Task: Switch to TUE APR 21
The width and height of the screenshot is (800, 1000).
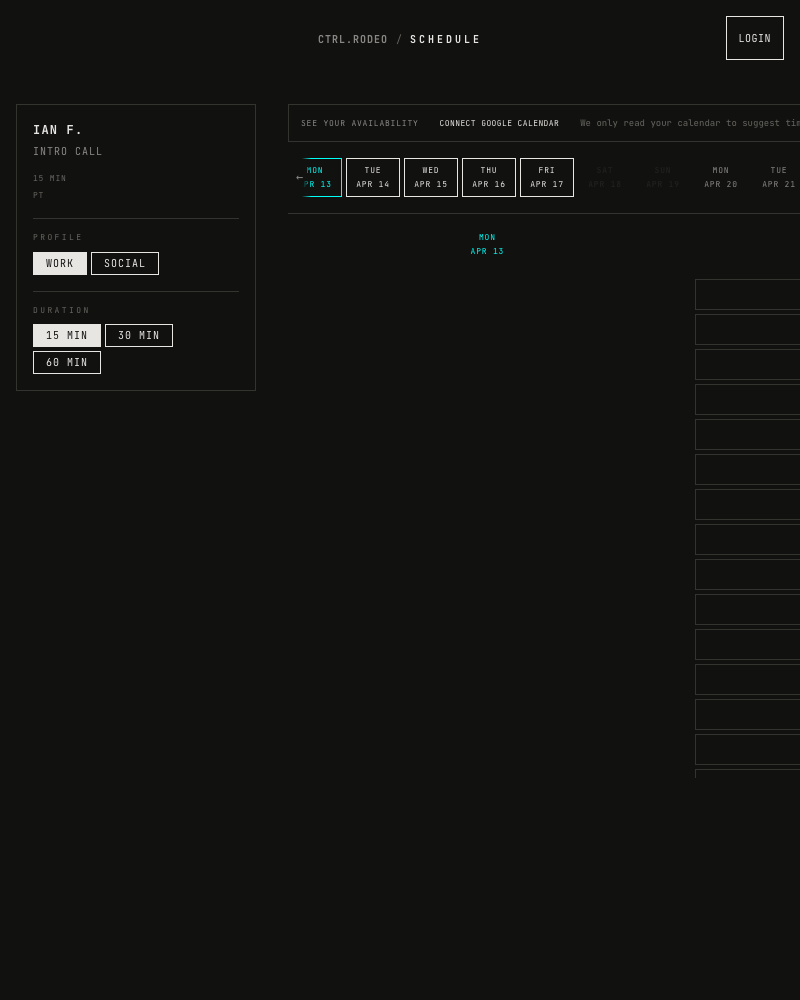Action: 778,177
